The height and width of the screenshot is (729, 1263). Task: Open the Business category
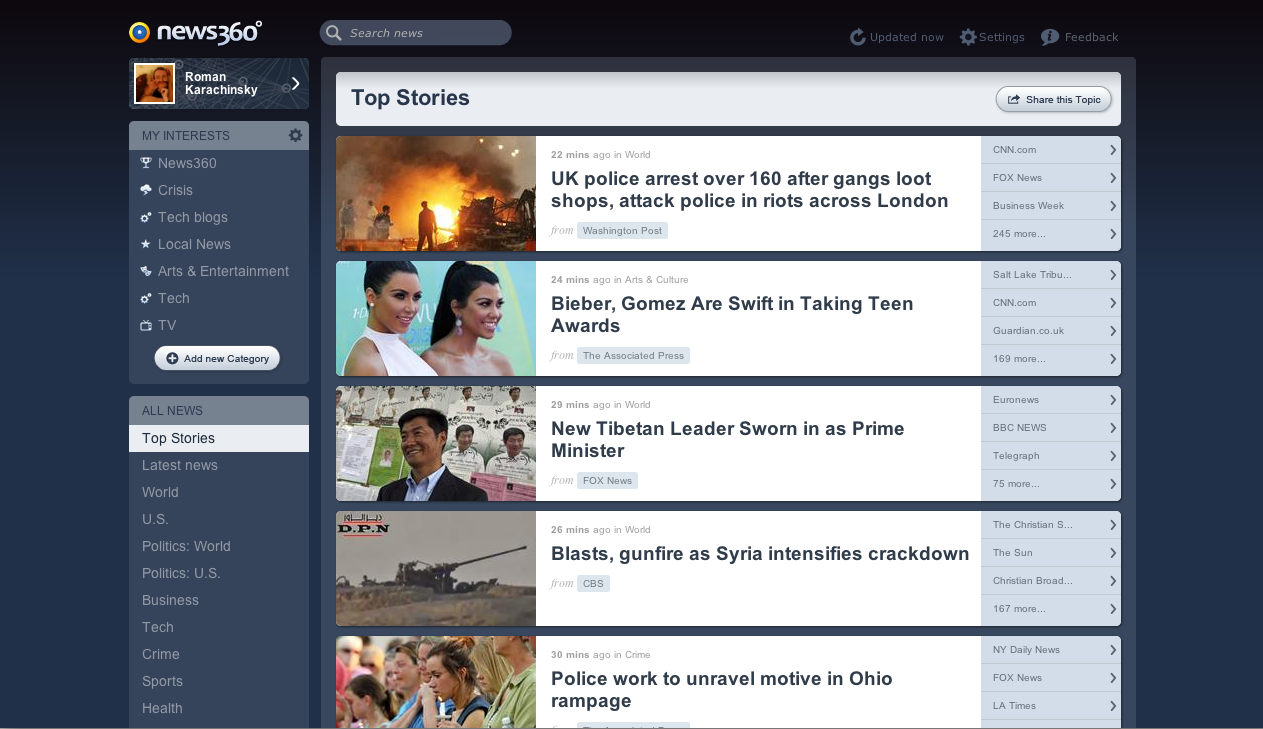(x=219, y=600)
